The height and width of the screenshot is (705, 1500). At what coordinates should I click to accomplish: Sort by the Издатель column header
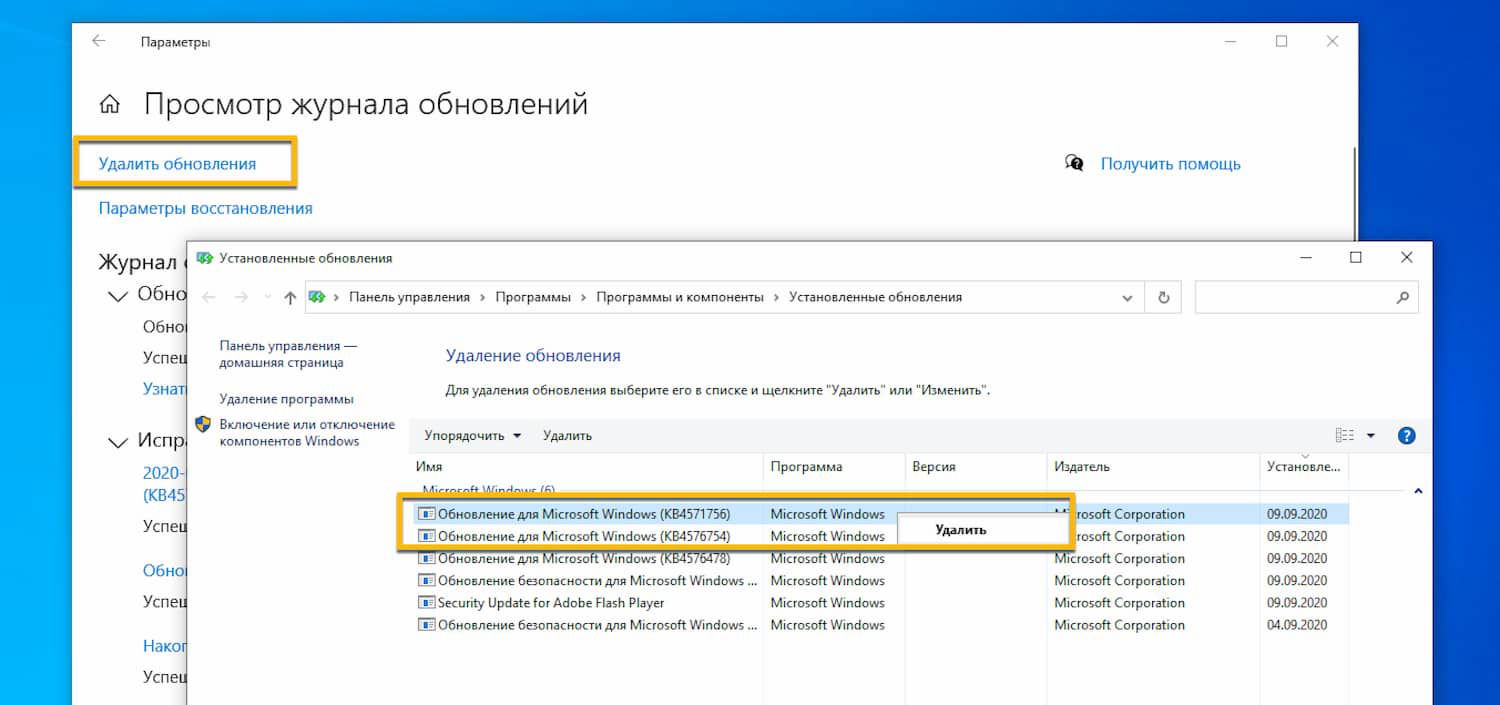coord(1154,466)
